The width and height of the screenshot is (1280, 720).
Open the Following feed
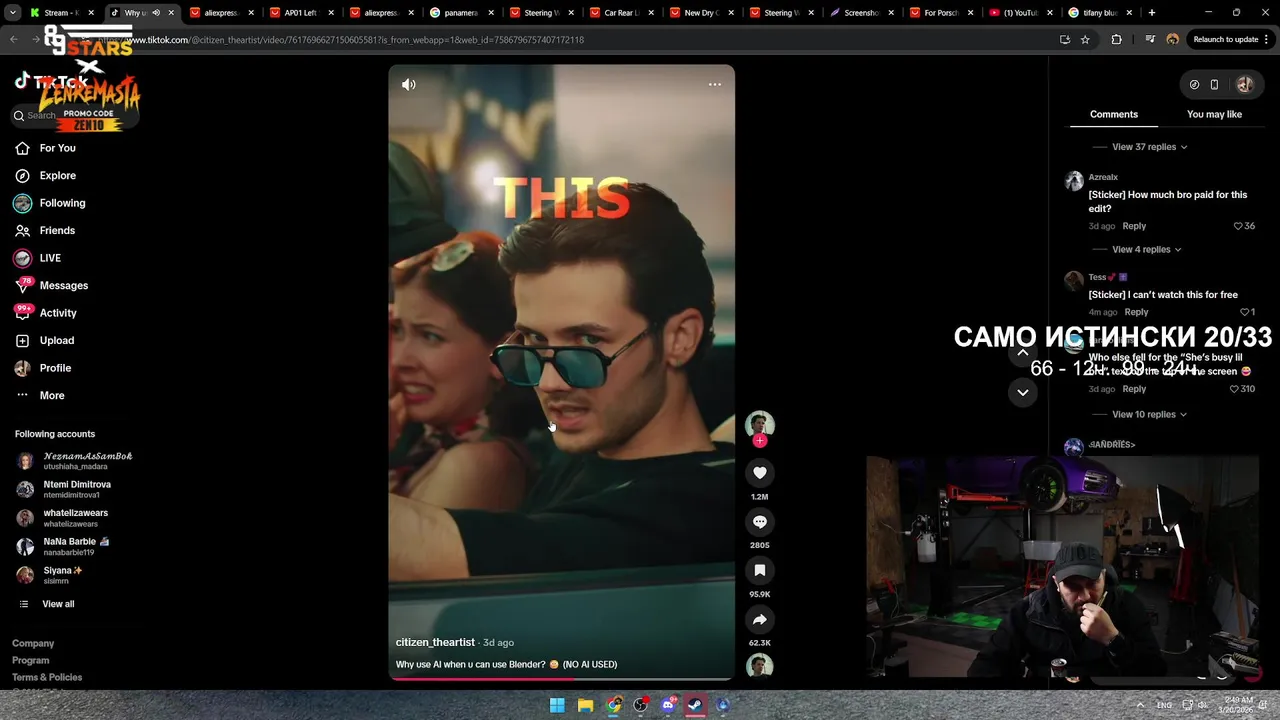tap(62, 203)
